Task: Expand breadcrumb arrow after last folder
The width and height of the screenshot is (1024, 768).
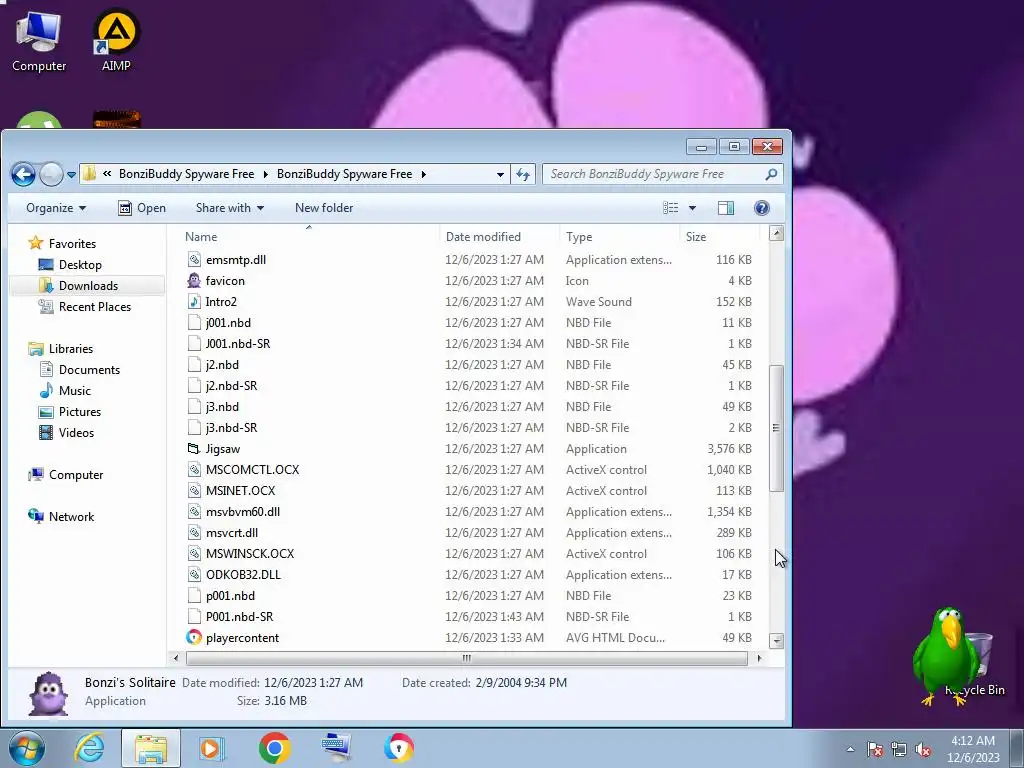Action: [423, 174]
